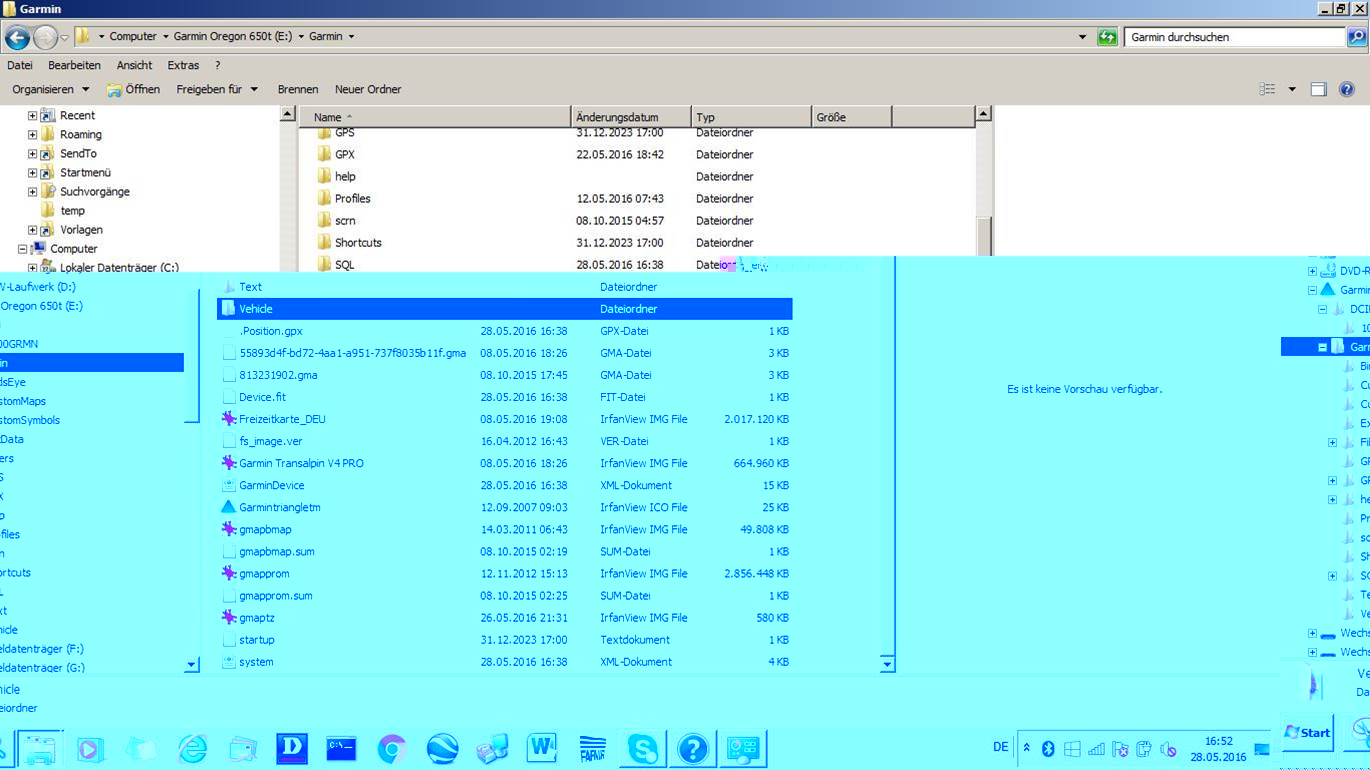This screenshot has height=770, width=1370.
Task: Click the back navigation arrow button
Action: click(x=17, y=37)
